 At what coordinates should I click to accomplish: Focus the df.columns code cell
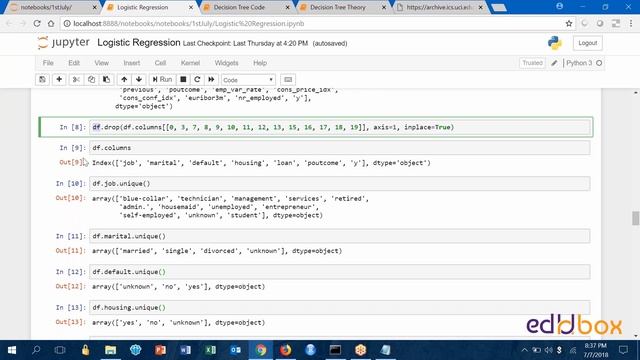click(340, 148)
